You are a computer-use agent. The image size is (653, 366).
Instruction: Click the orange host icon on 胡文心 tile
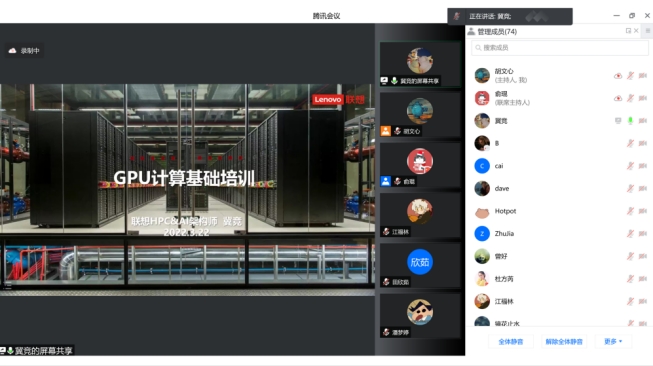tap(386, 131)
